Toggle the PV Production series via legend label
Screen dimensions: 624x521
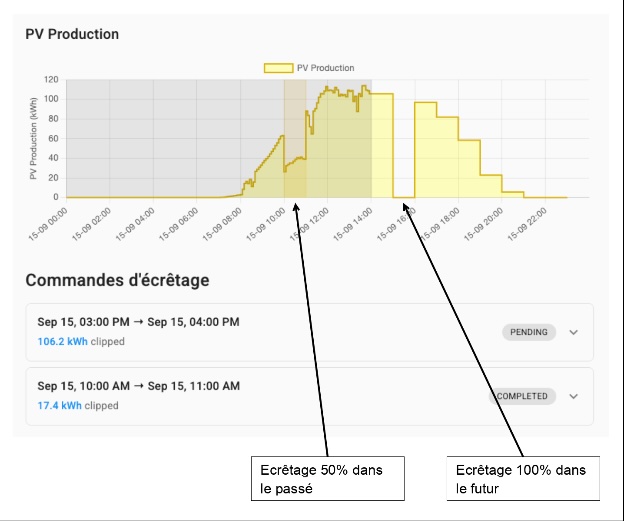coord(325,68)
